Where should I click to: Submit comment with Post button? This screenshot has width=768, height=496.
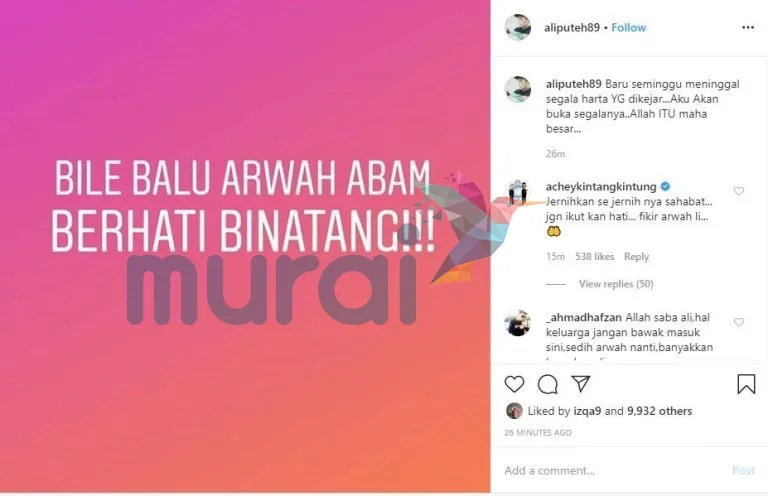click(x=743, y=471)
